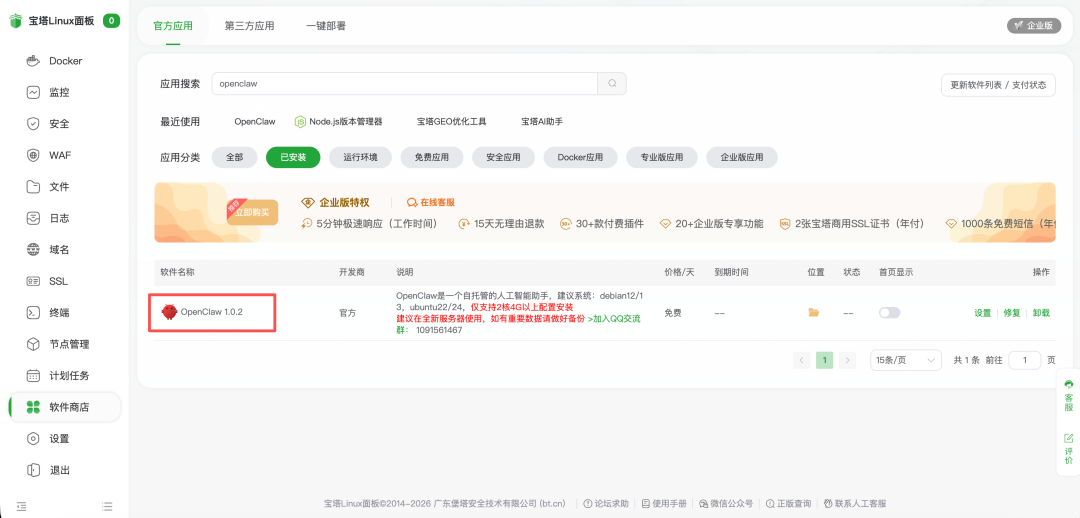Go to the previous page arrow

tap(802, 360)
